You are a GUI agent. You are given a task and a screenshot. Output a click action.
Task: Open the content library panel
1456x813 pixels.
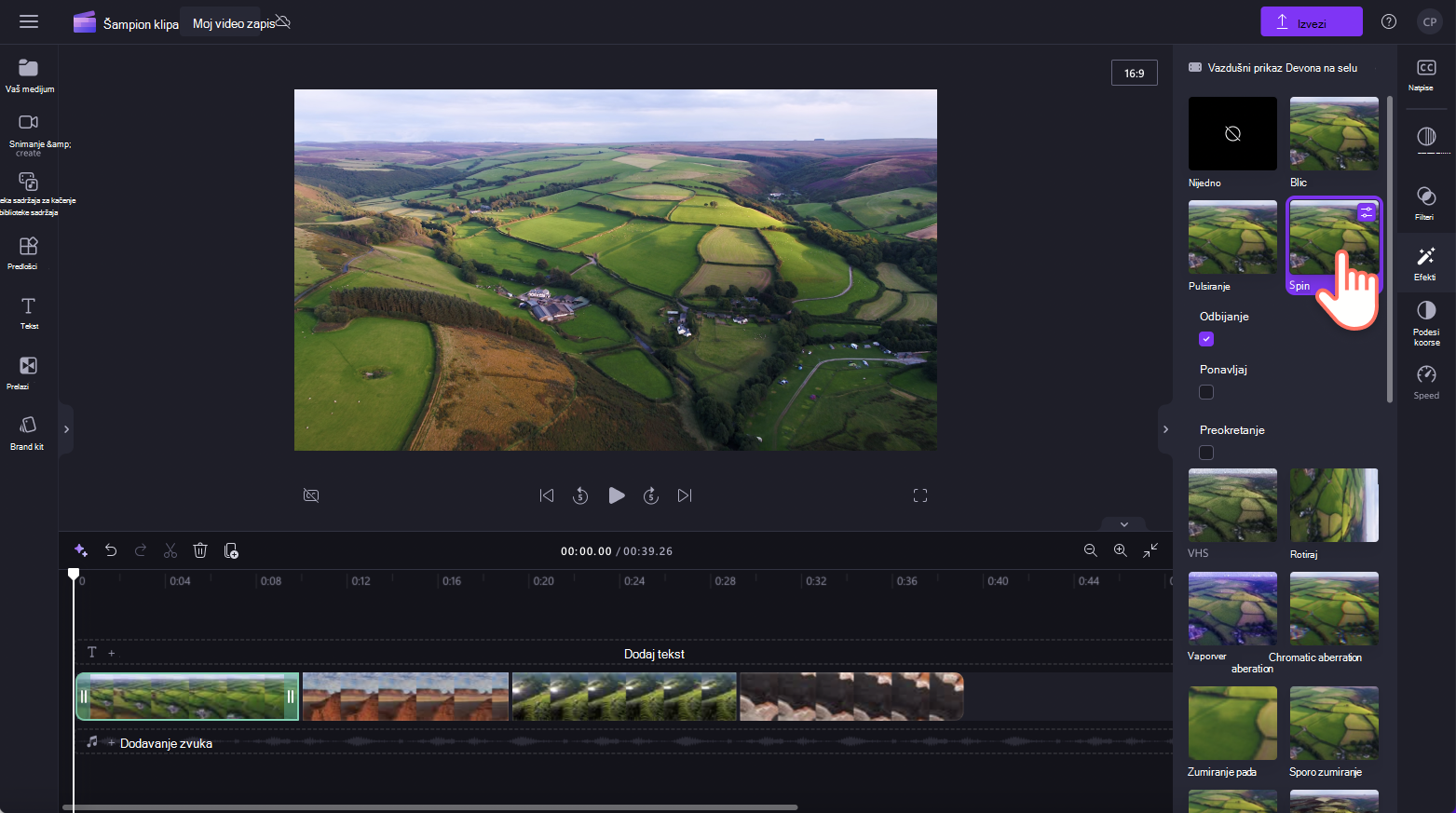click(x=29, y=193)
